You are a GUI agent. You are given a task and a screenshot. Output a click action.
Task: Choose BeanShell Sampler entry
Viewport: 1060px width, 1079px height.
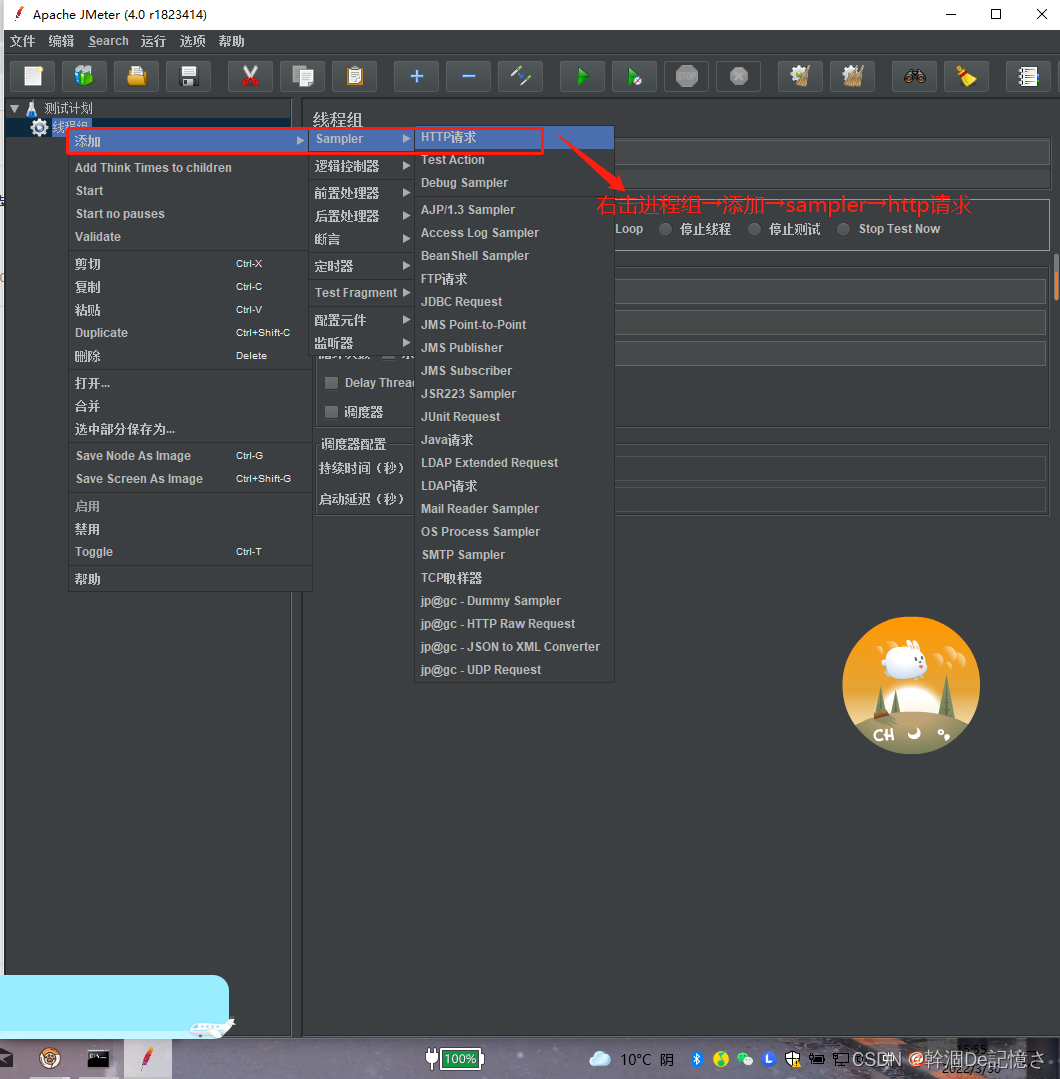[514, 255]
